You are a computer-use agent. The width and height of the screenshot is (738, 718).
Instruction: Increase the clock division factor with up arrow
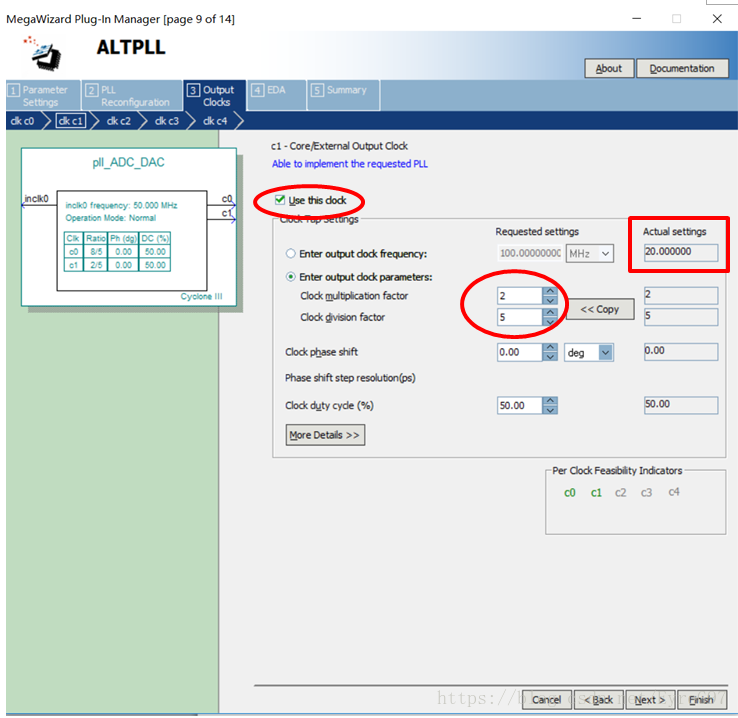tap(550, 312)
